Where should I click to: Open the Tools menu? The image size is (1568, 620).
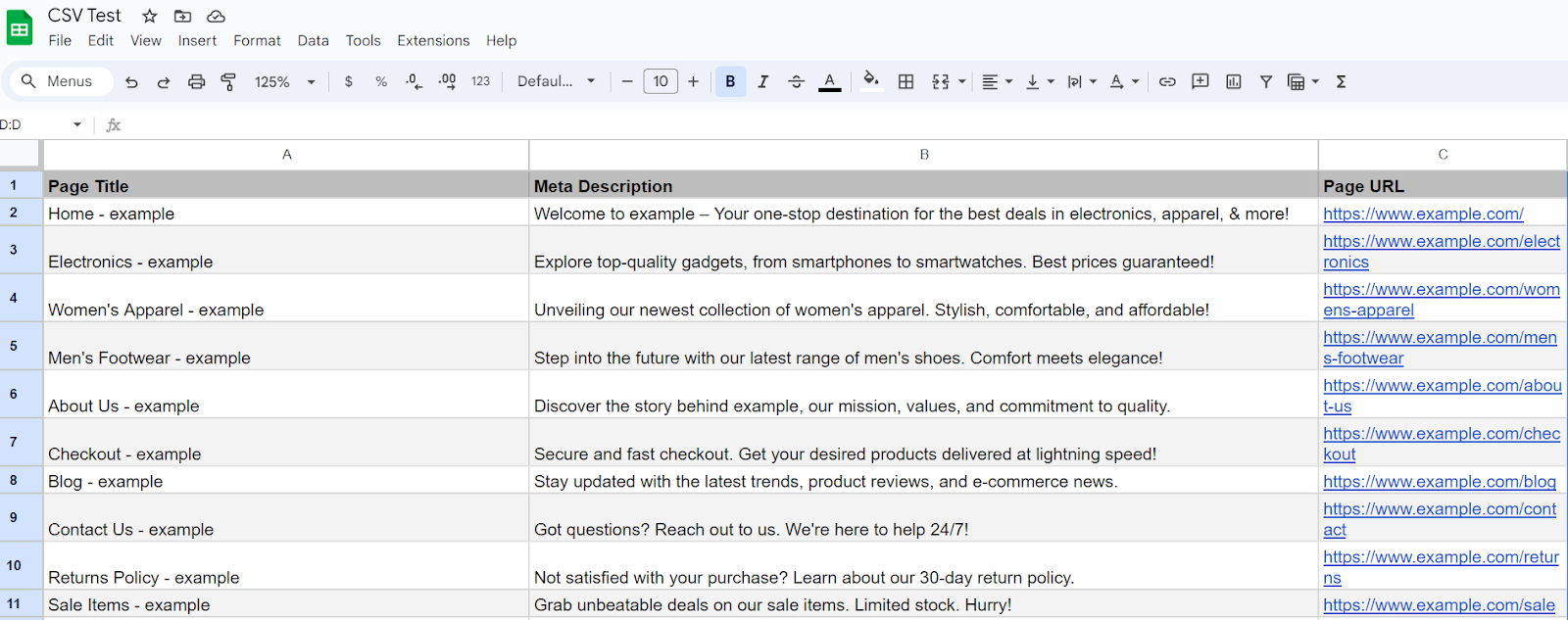pos(363,40)
